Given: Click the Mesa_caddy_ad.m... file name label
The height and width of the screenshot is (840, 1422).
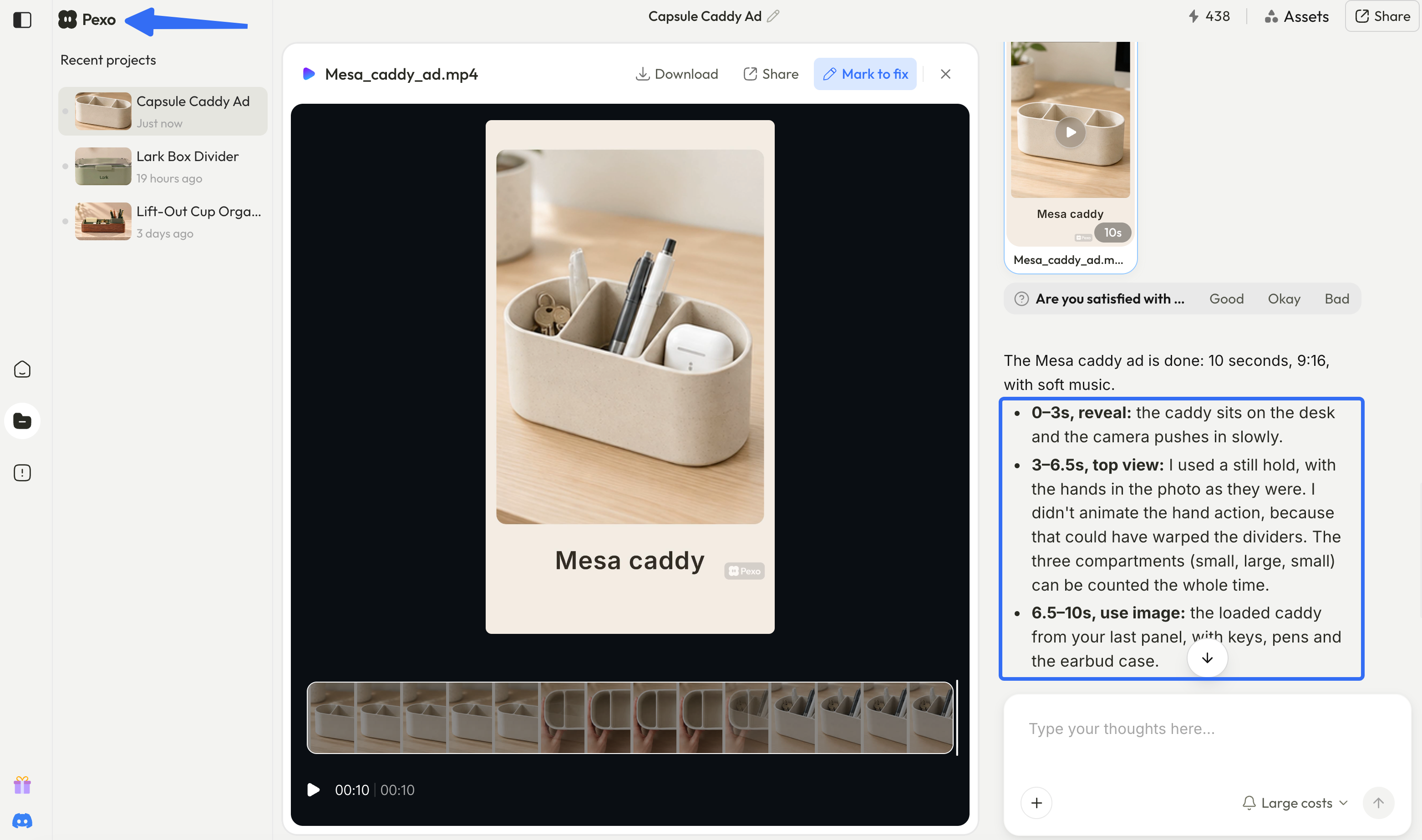Looking at the screenshot, I should (x=1068, y=260).
